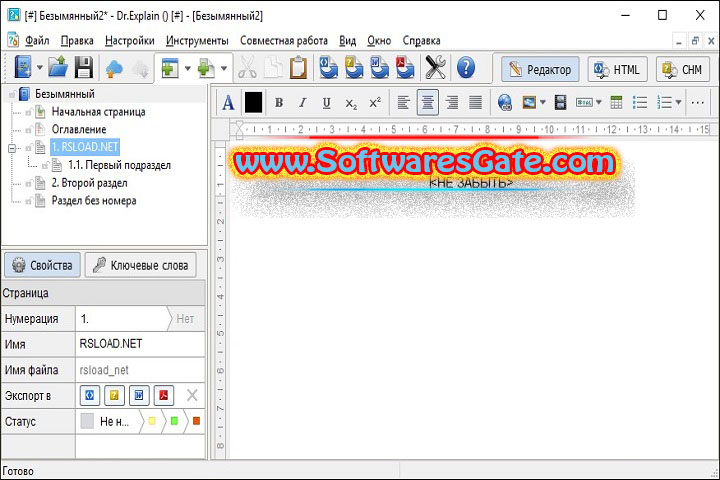Open the Совместная работа menu
720x480 pixels.
pos(284,41)
